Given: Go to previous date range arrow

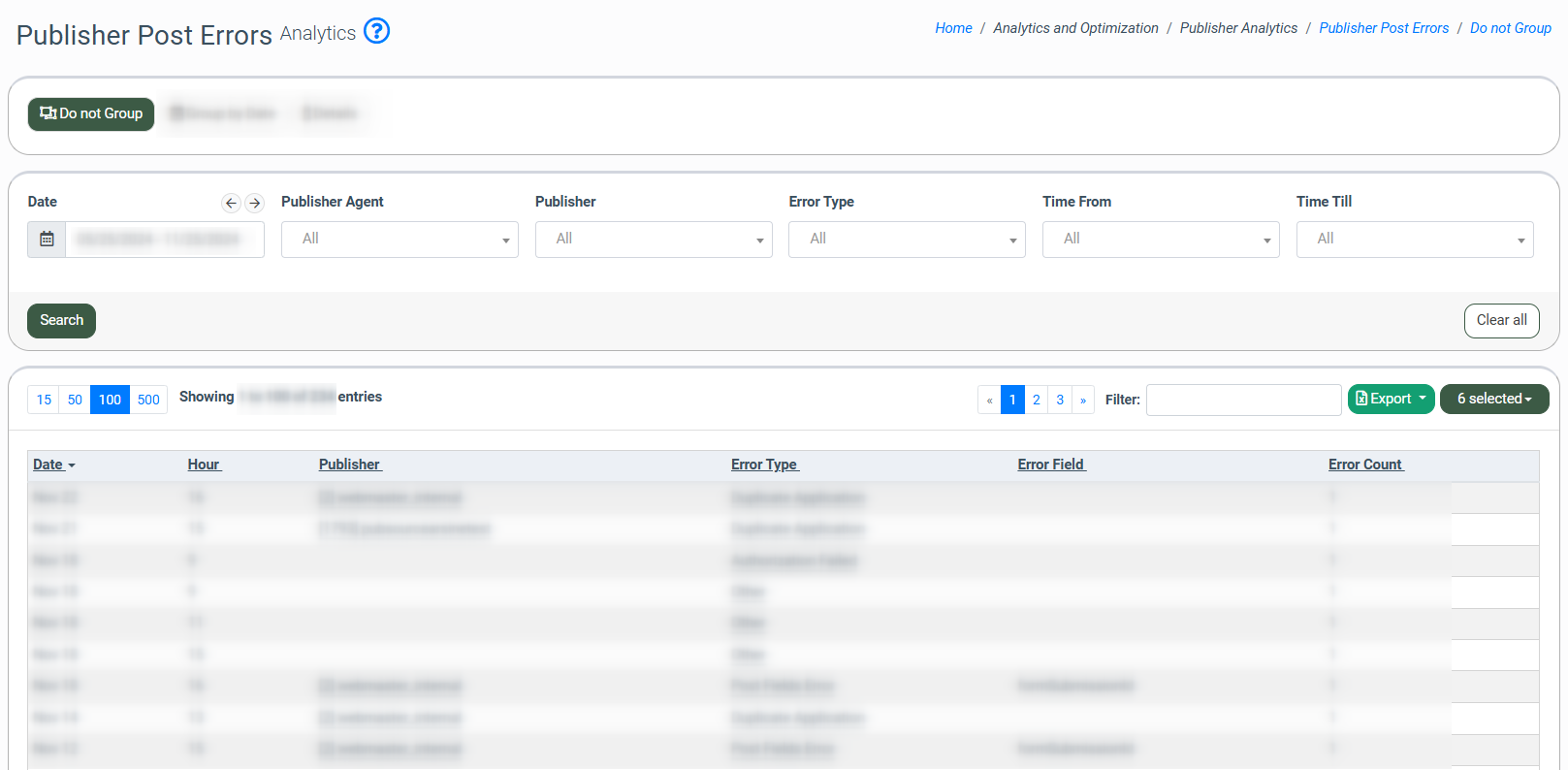Looking at the screenshot, I should (x=231, y=203).
